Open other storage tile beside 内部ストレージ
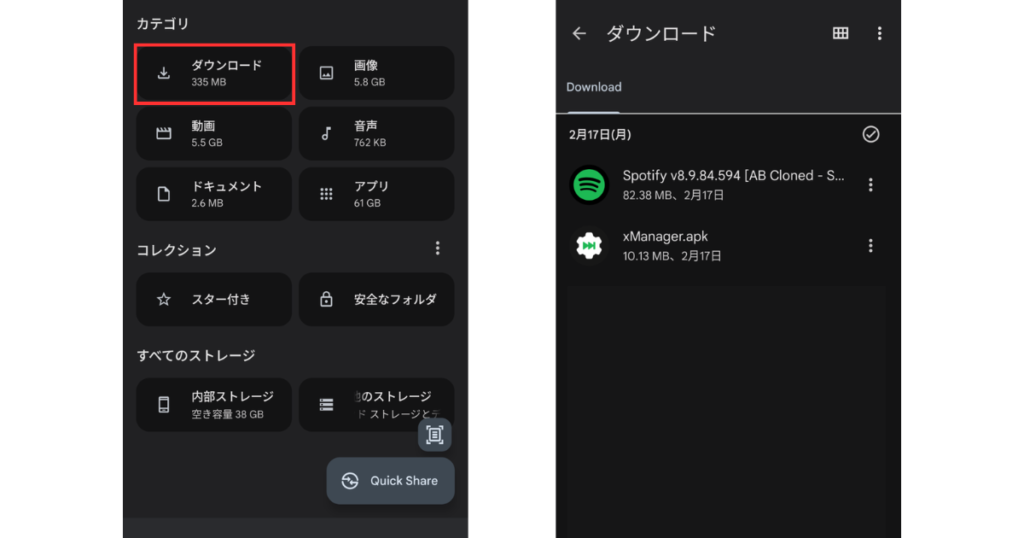The width and height of the screenshot is (1024, 538). click(377, 405)
